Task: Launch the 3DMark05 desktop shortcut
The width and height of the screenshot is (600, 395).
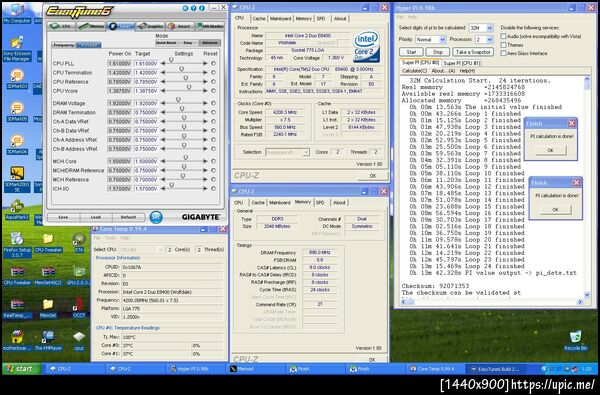Action: pos(17,112)
